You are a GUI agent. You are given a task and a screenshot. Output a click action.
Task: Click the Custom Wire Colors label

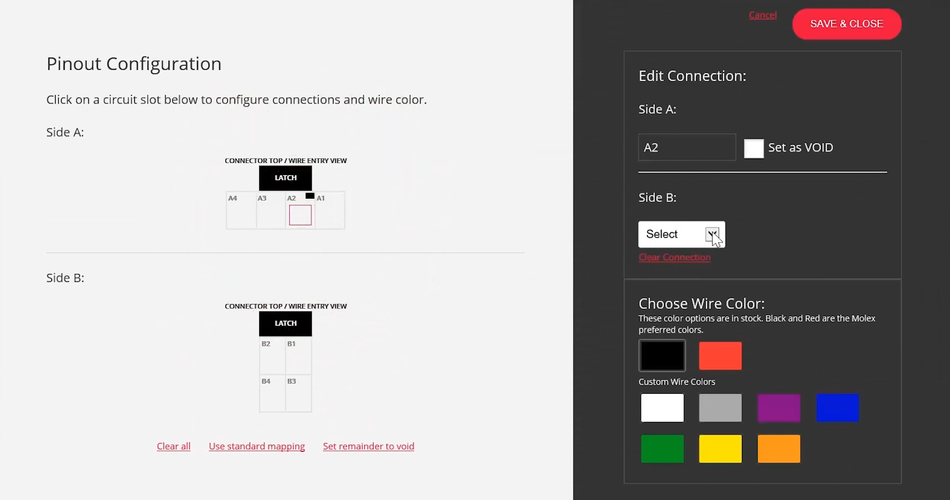[677, 382]
